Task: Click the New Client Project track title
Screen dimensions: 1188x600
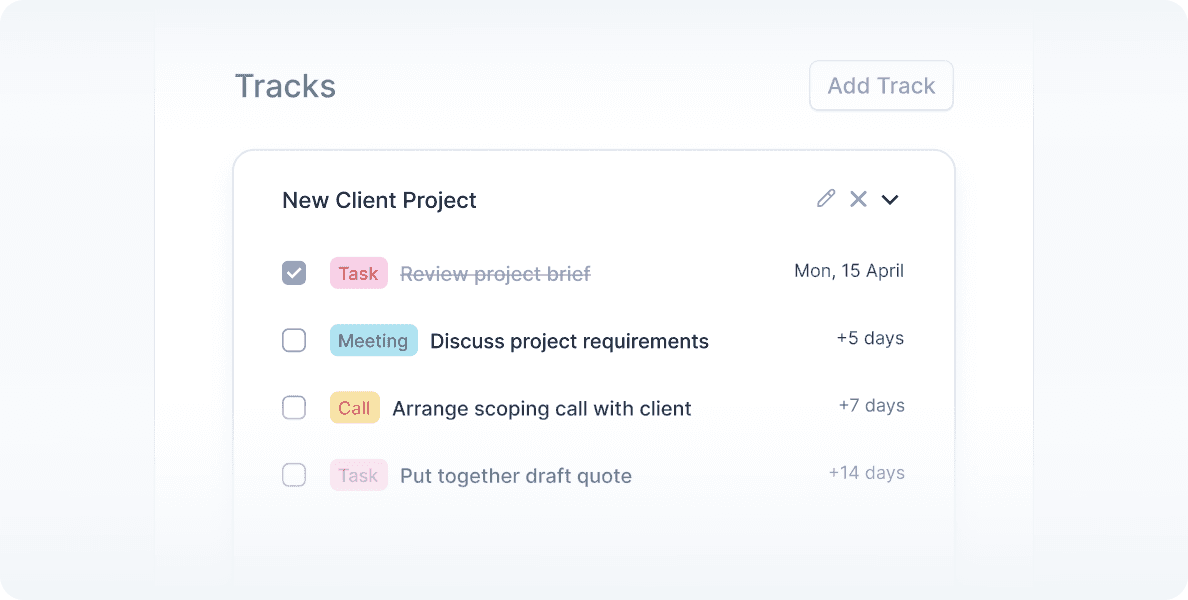Action: [x=379, y=200]
